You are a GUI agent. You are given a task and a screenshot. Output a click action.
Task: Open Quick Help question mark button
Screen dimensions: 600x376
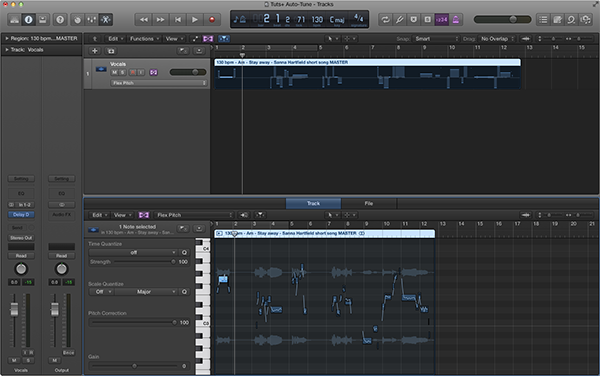60,20
